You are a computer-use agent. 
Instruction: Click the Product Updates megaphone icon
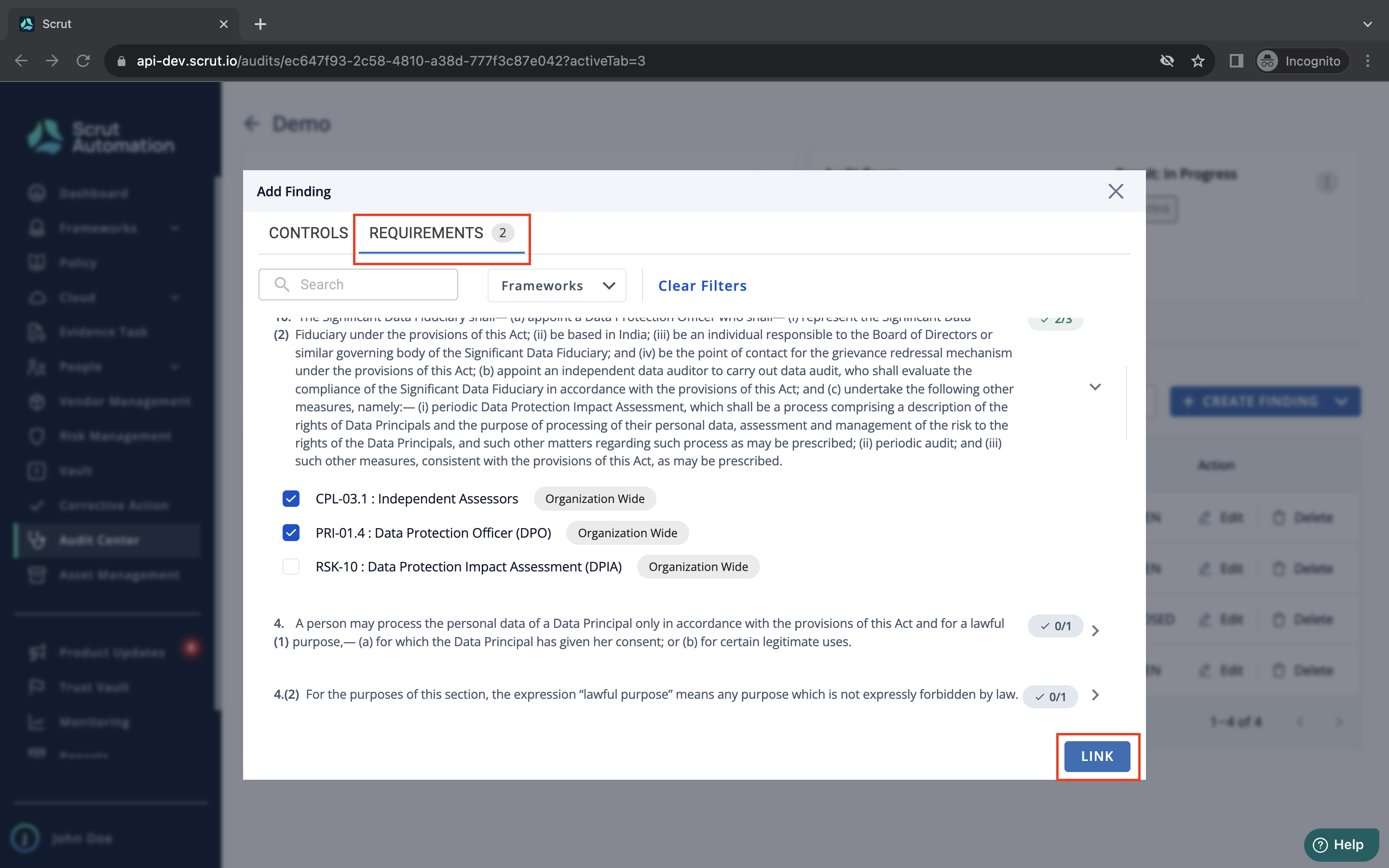37,652
